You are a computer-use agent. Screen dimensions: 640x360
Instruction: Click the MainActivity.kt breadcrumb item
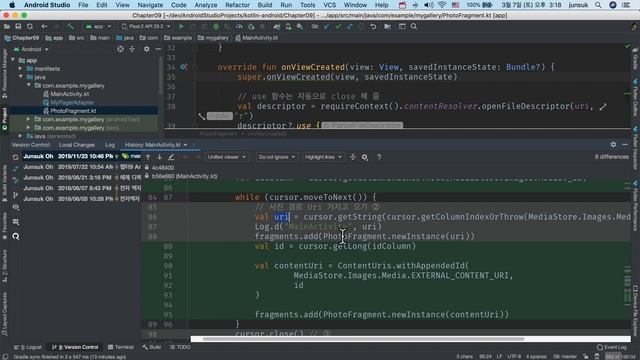pyautogui.click(x=256, y=38)
